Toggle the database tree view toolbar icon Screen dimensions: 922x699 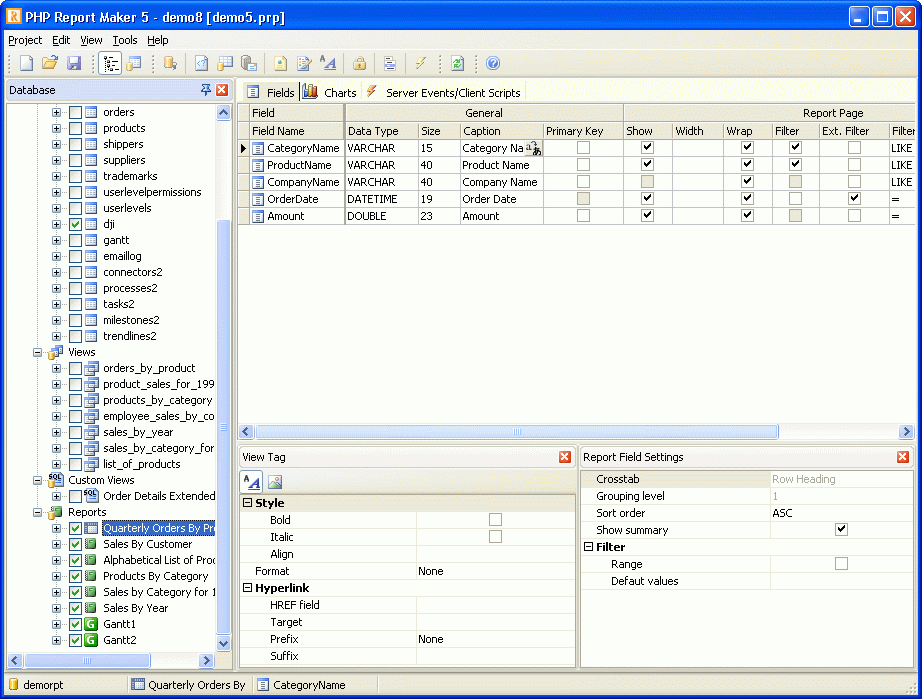[110, 63]
